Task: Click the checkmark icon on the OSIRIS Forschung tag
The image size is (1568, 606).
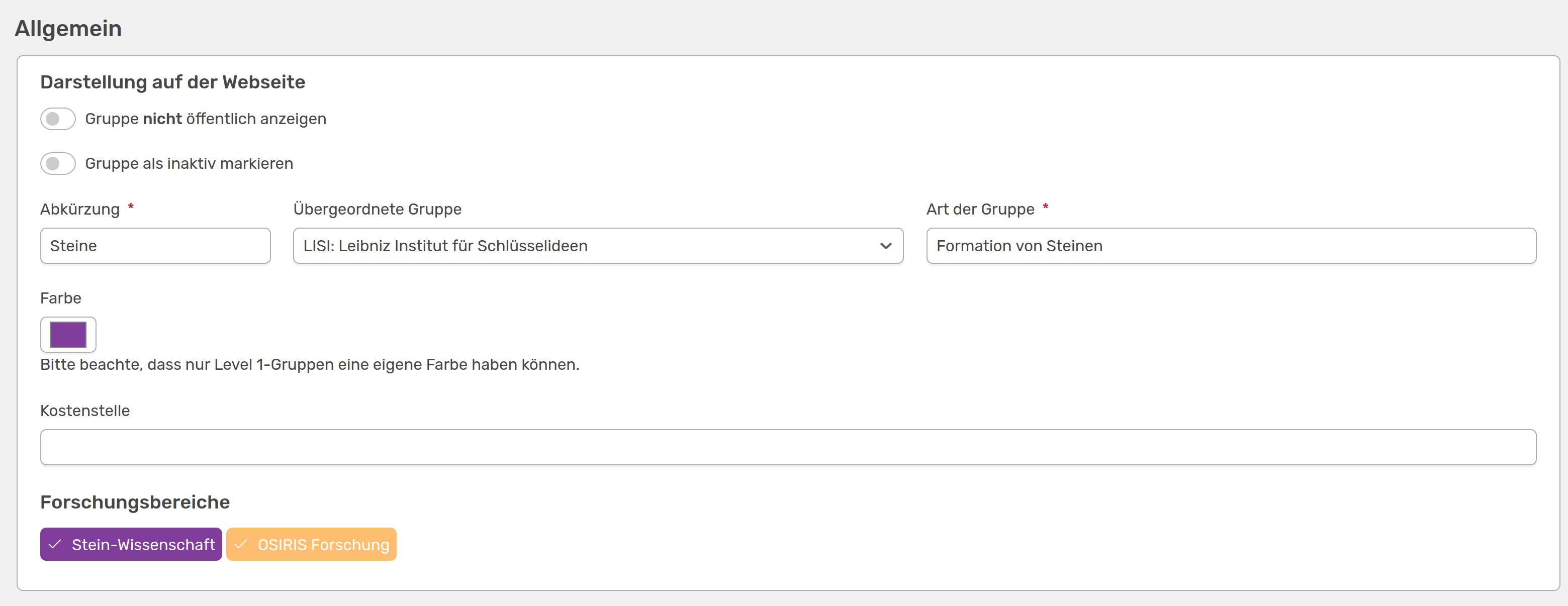Action: tap(241, 545)
